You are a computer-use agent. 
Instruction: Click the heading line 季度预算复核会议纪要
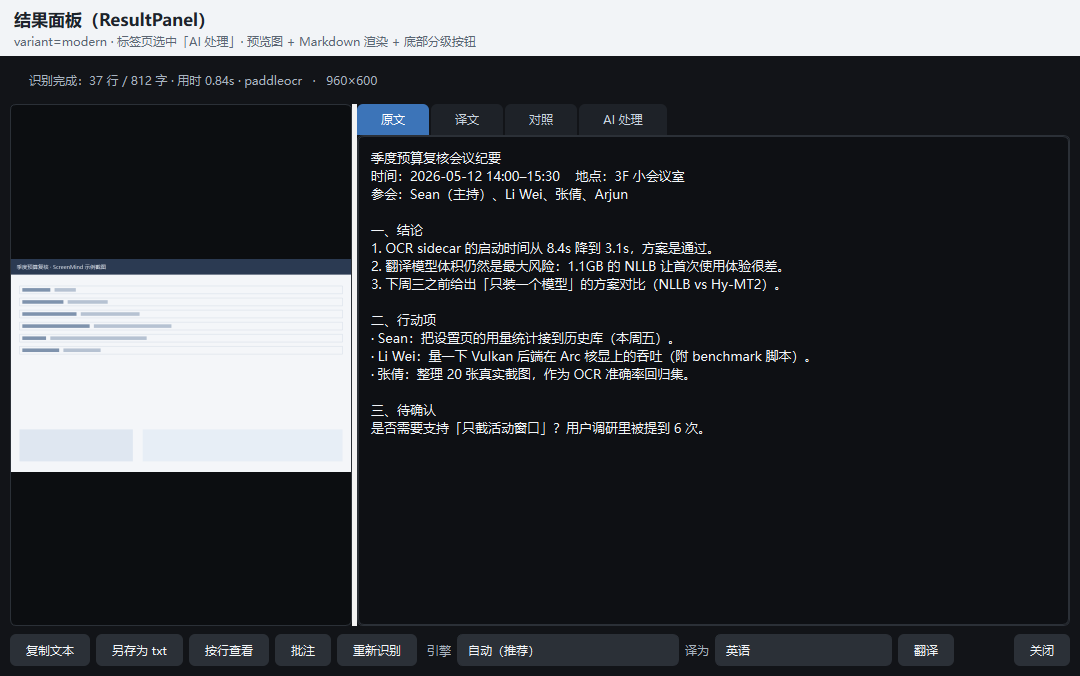[436, 158]
